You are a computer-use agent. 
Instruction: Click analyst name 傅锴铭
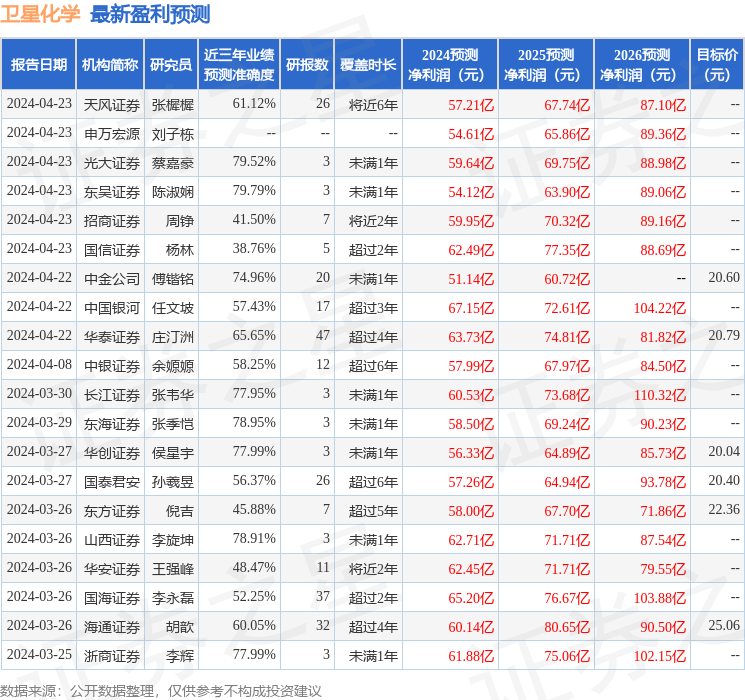click(x=173, y=279)
